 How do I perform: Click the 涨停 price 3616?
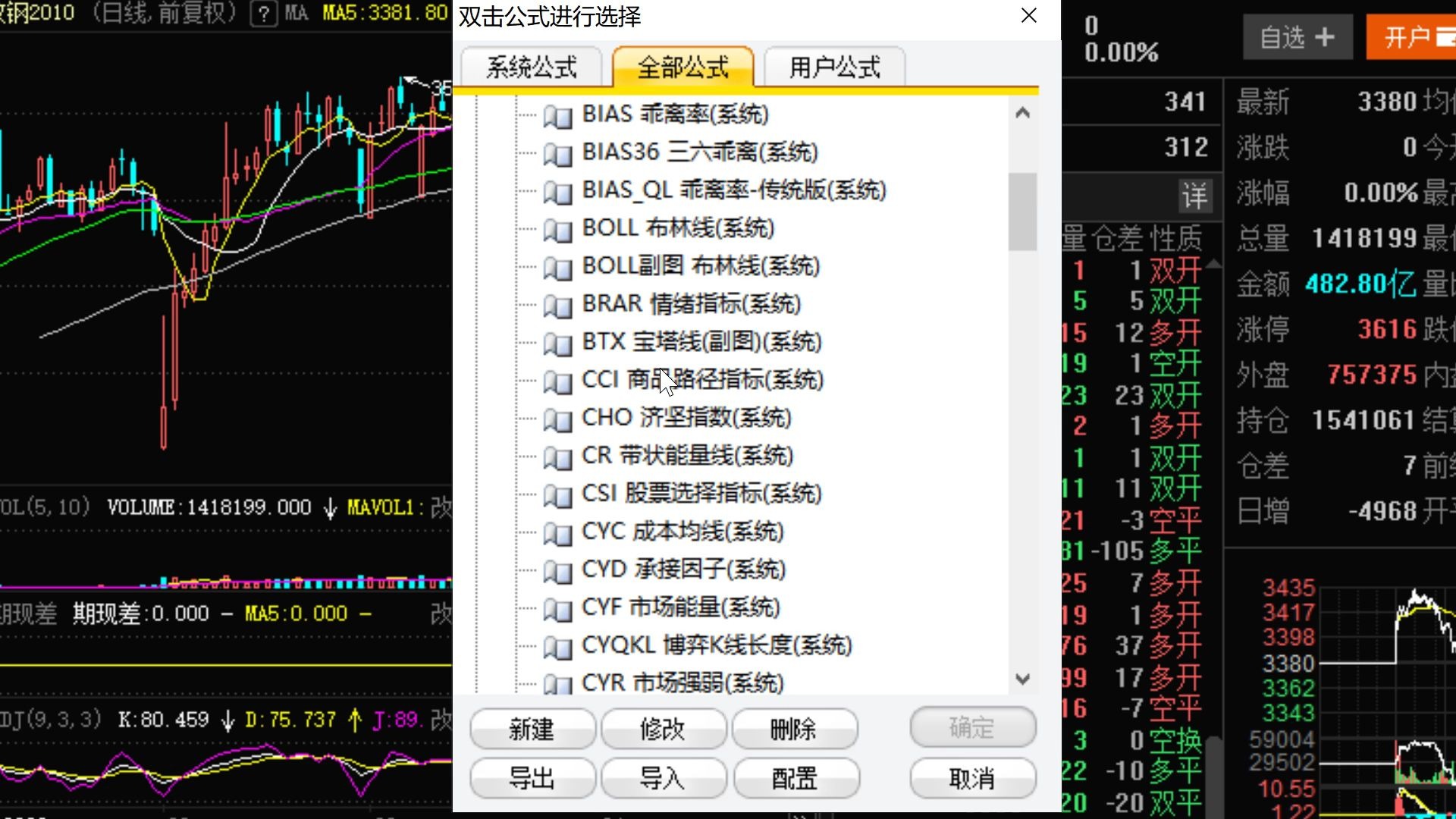coord(1388,329)
